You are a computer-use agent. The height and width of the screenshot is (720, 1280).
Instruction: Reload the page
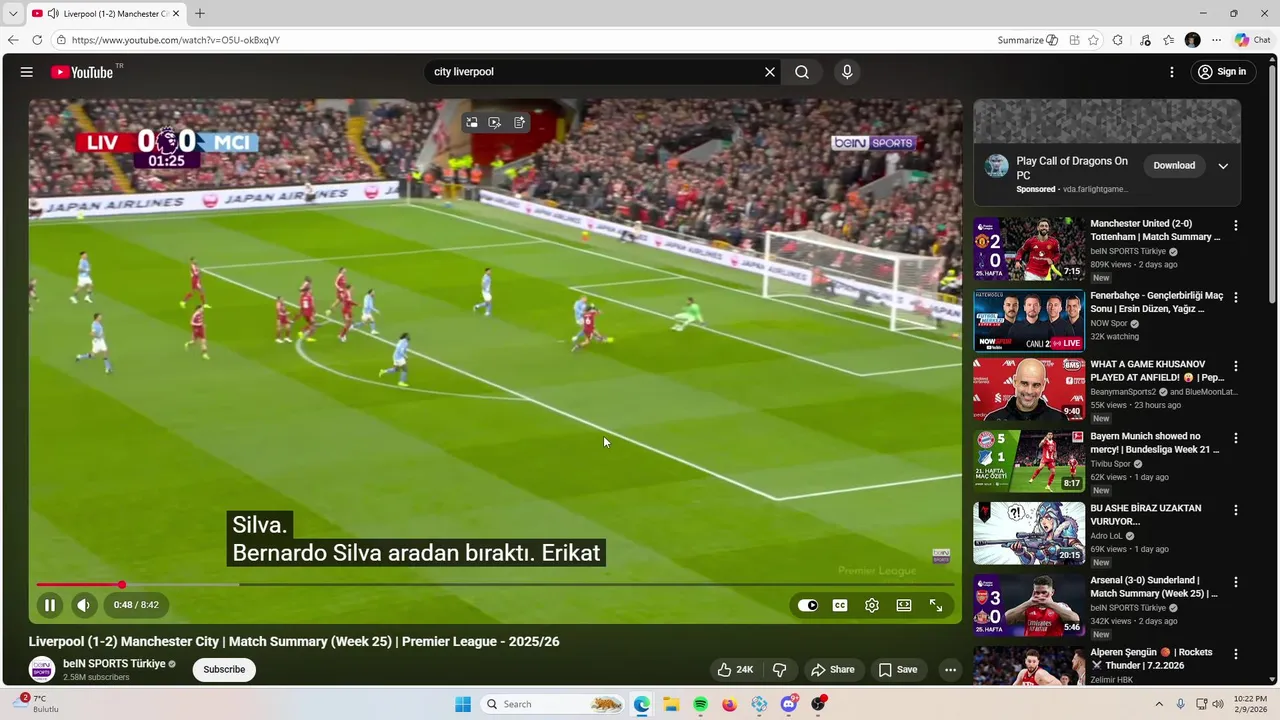coord(37,40)
